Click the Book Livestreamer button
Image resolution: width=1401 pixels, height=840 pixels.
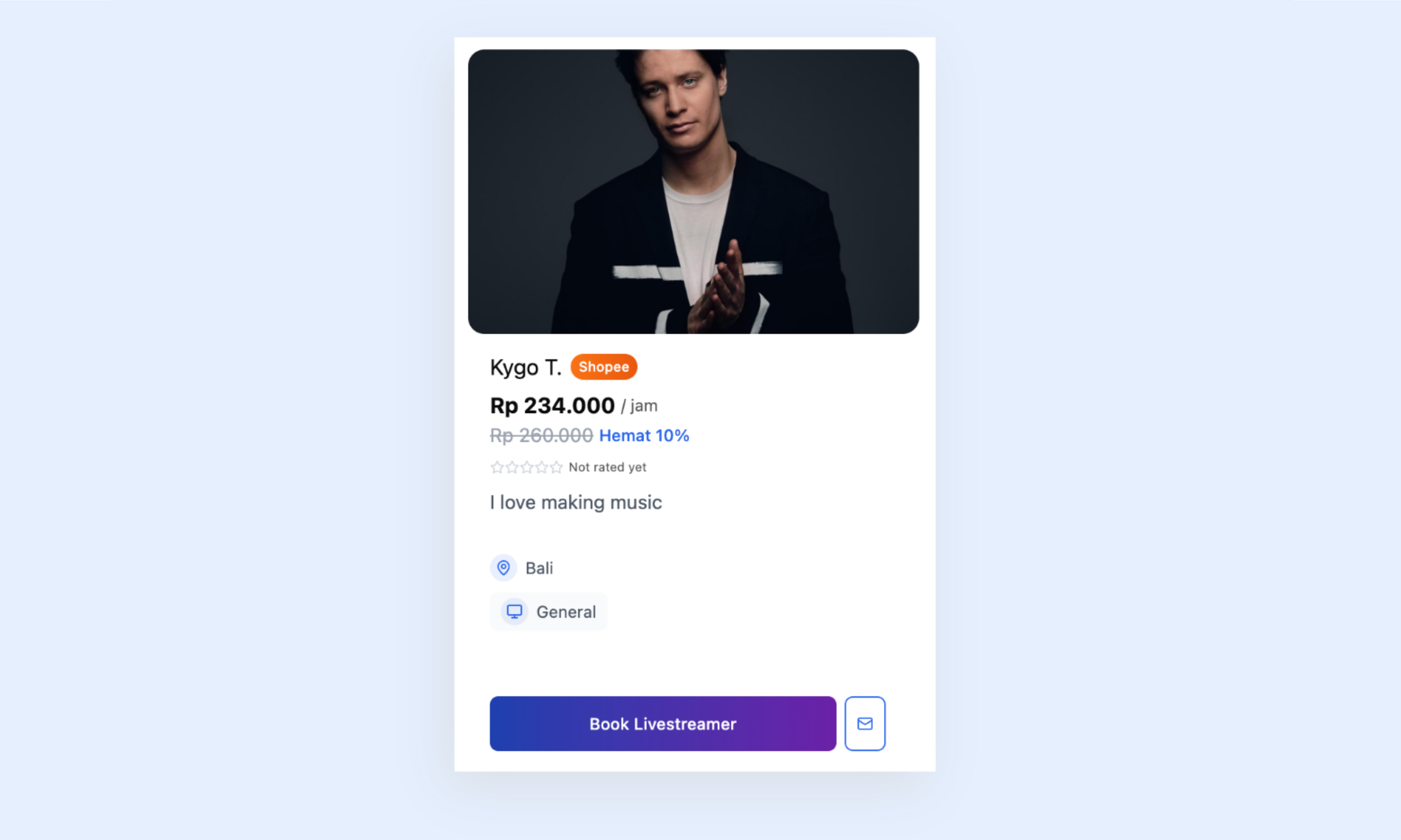(x=663, y=723)
